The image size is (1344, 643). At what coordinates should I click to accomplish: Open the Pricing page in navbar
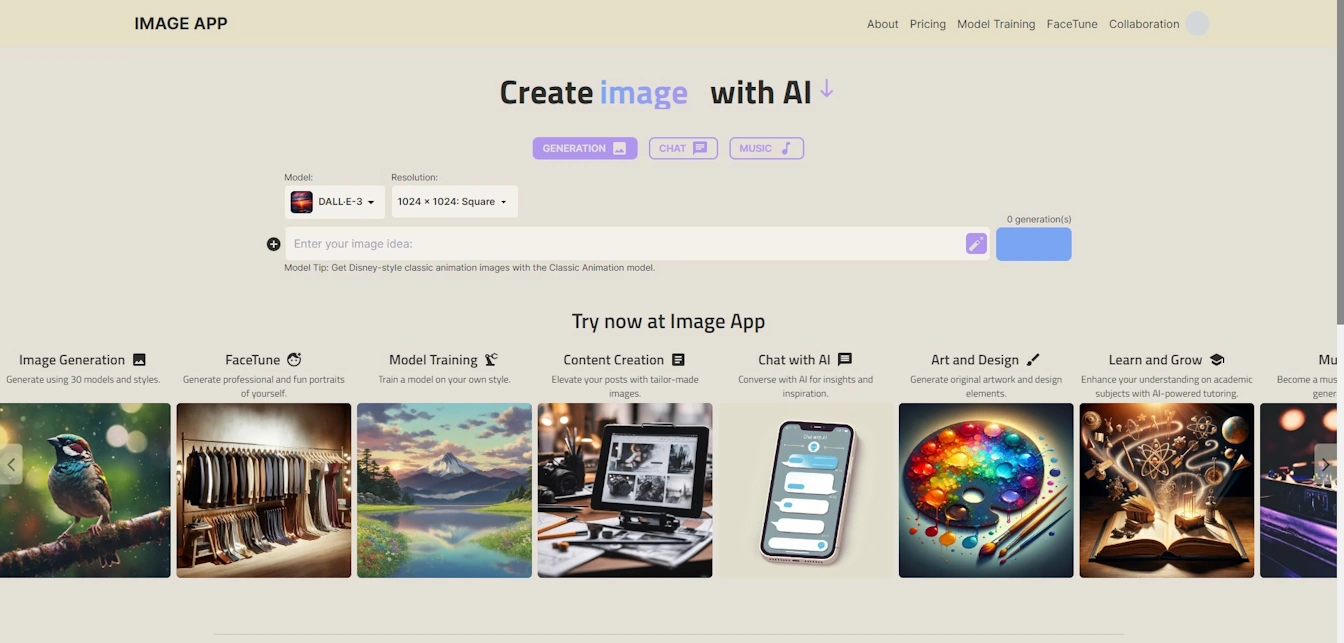pos(927,24)
